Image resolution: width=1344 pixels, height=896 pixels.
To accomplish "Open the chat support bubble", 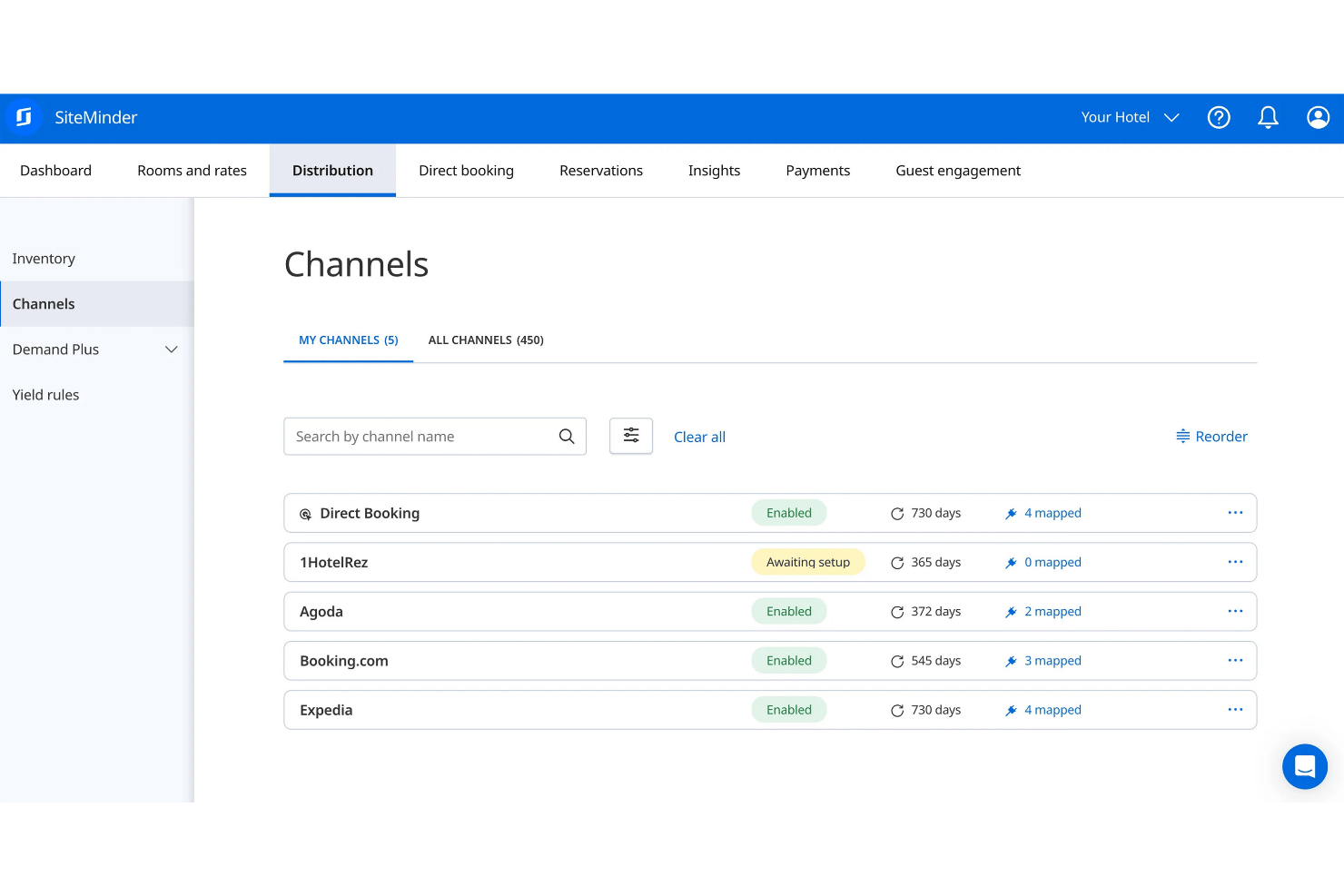I will (1305, 766).
